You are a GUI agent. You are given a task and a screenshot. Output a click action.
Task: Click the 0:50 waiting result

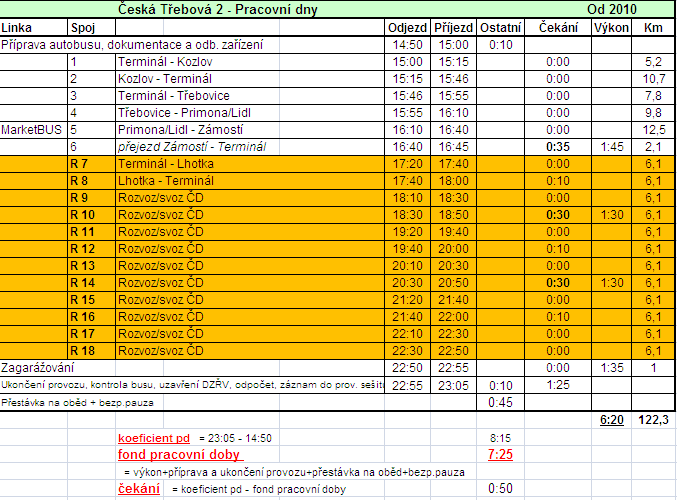point(500,489)
